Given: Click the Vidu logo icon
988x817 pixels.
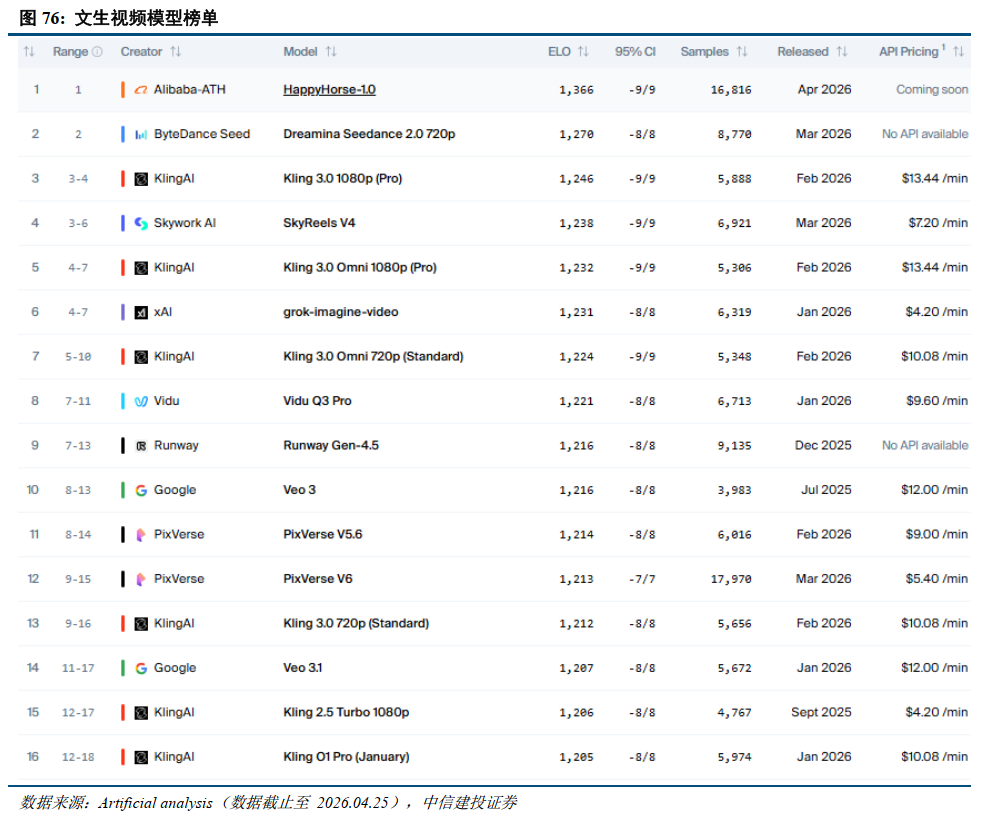Looking at the screenshot, I should pos(141,401).
